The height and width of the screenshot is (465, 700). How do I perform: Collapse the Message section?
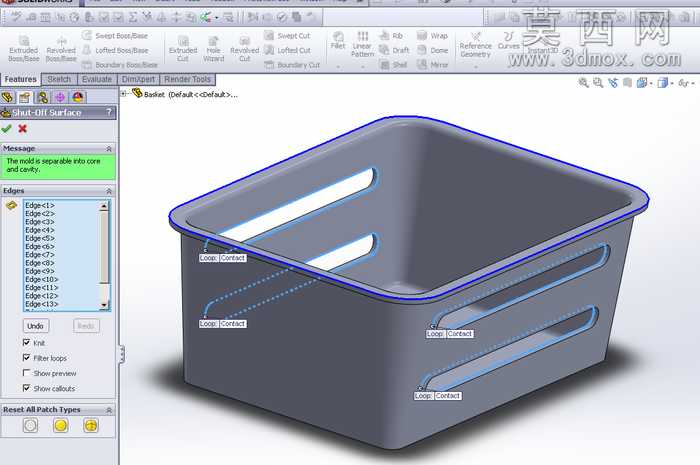[109, 148]
